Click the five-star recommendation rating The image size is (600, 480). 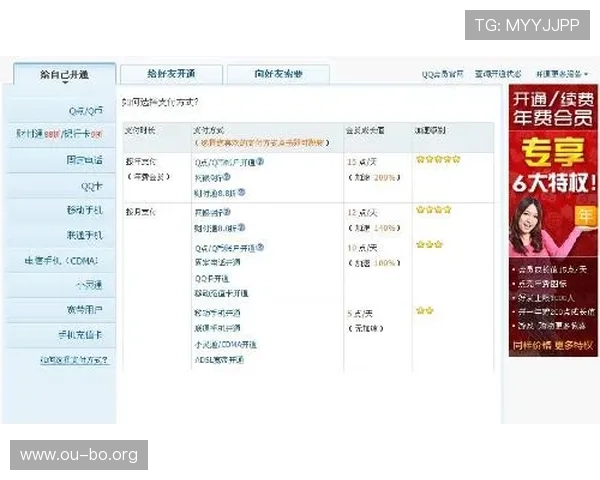point(438,159)
